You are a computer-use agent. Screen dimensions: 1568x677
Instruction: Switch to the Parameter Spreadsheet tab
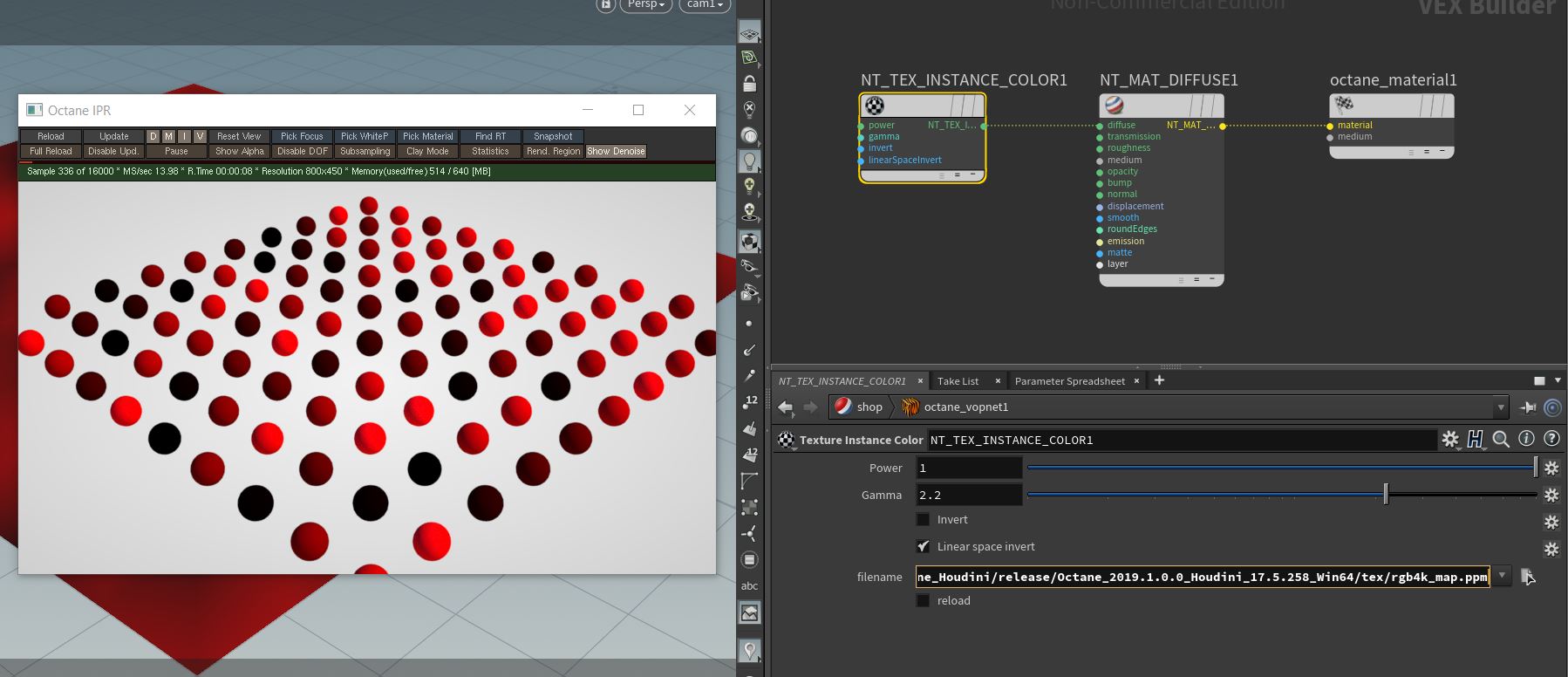[x=1069, y=381]
